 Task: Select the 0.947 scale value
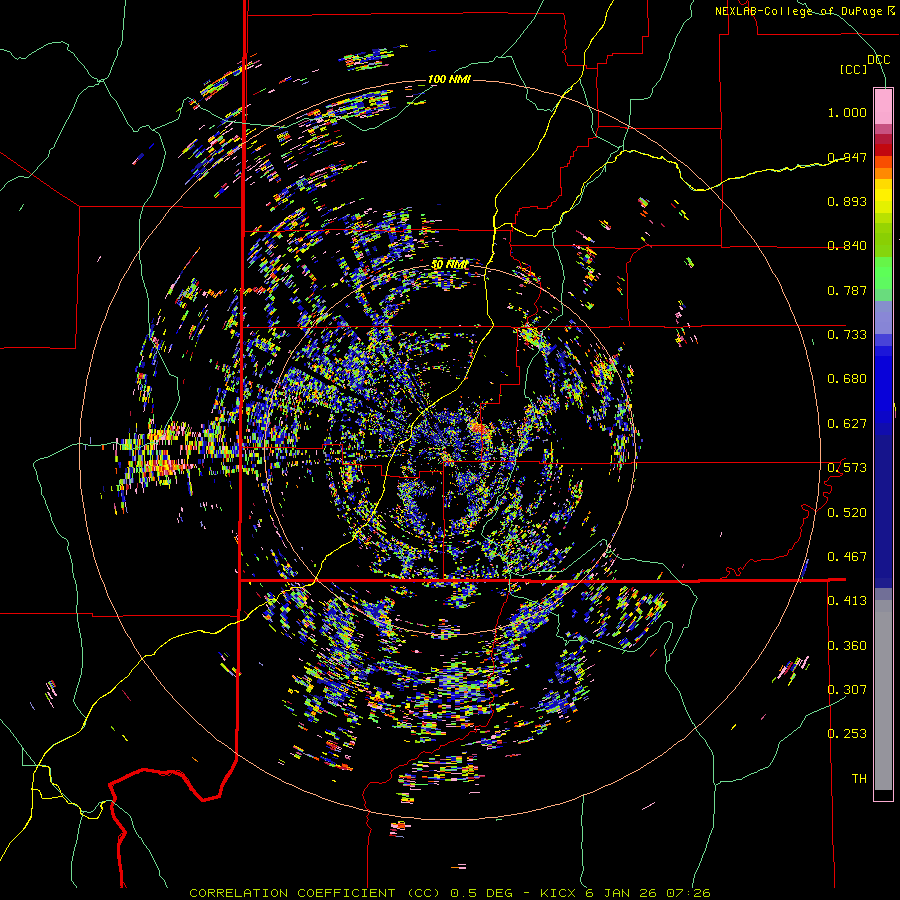pyautogui.click(x=847, y=157)
